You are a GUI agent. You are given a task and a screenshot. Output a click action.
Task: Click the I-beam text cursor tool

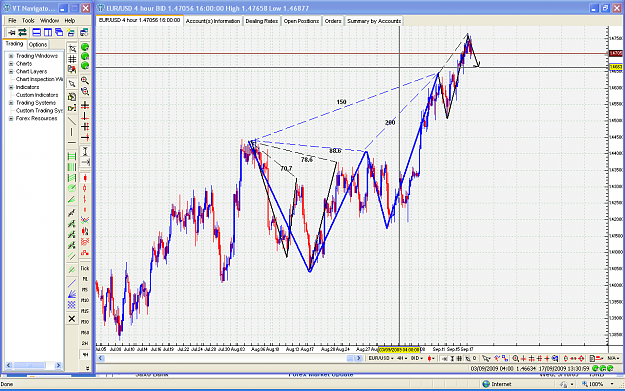coord(85,151)
